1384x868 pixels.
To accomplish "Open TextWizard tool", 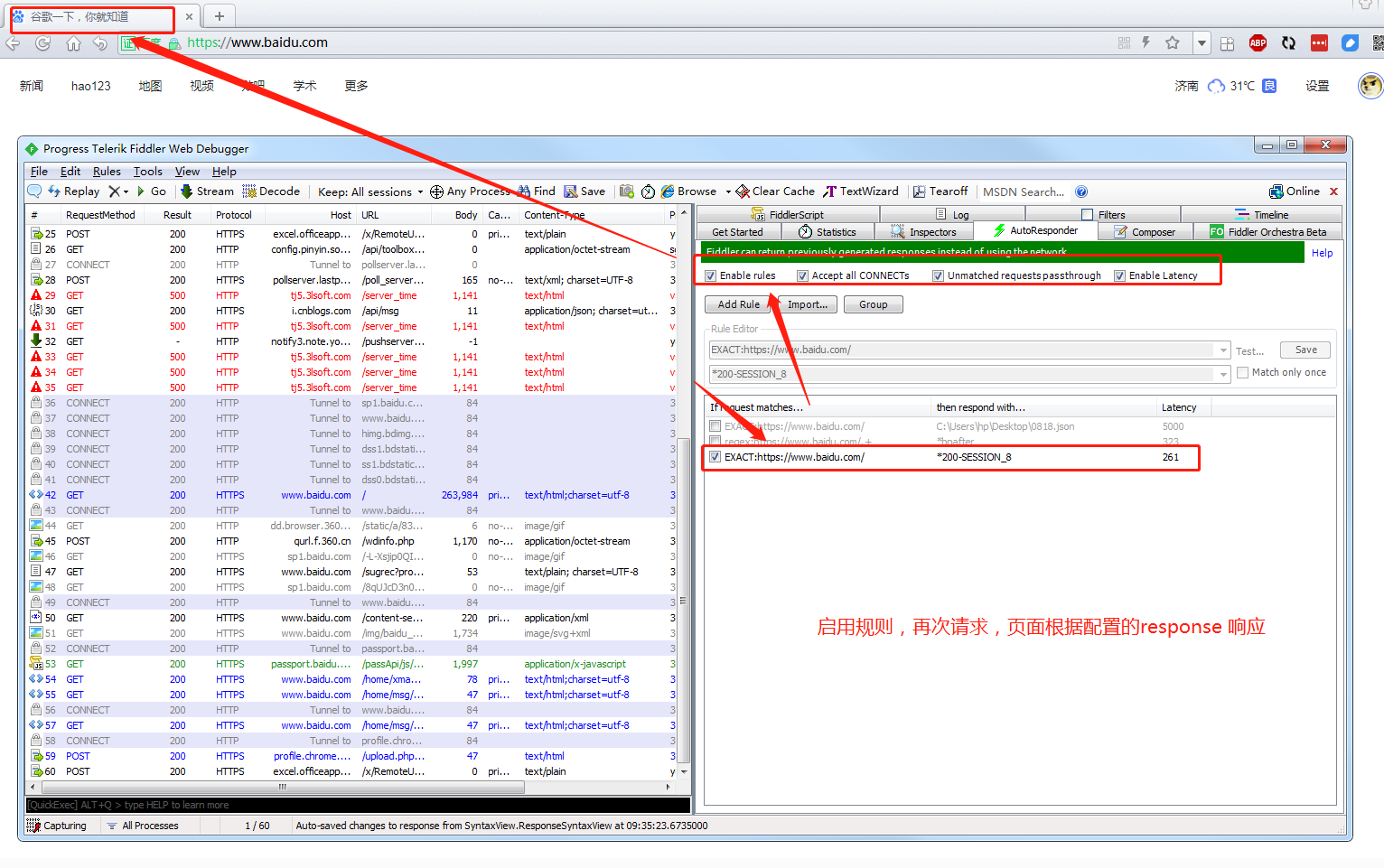I will coord(861,191).
